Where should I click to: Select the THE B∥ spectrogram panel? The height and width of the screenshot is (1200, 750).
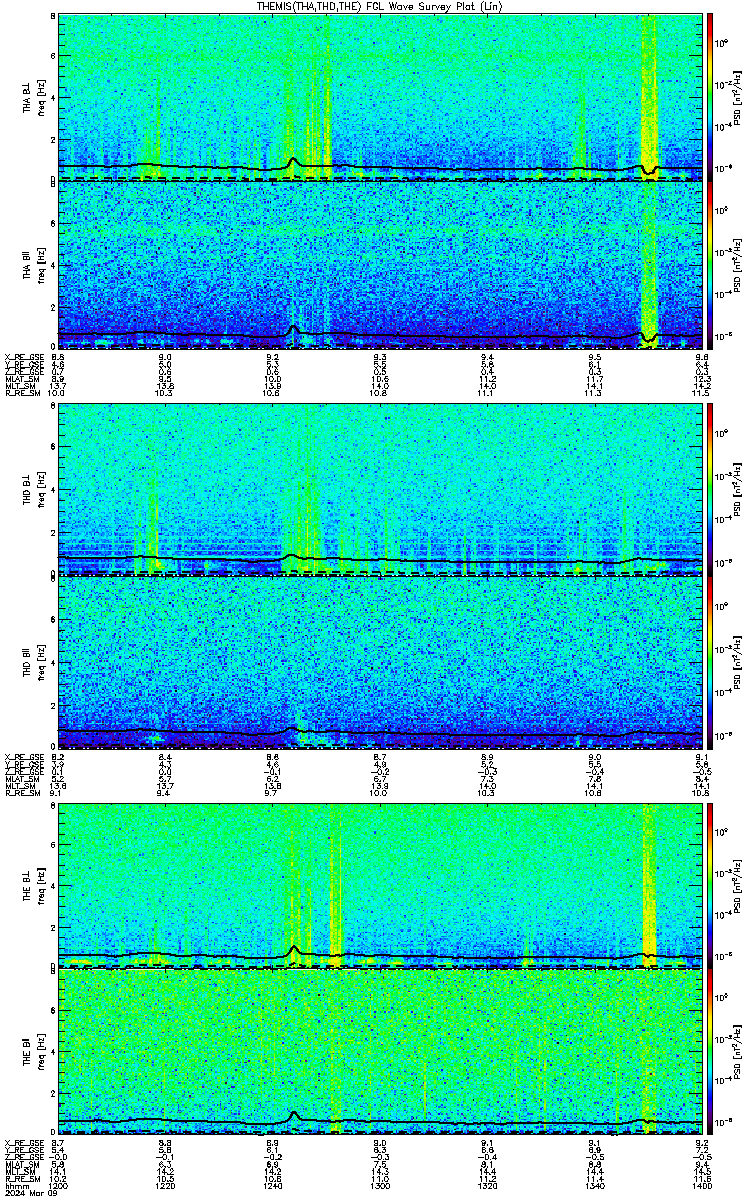380,1052
